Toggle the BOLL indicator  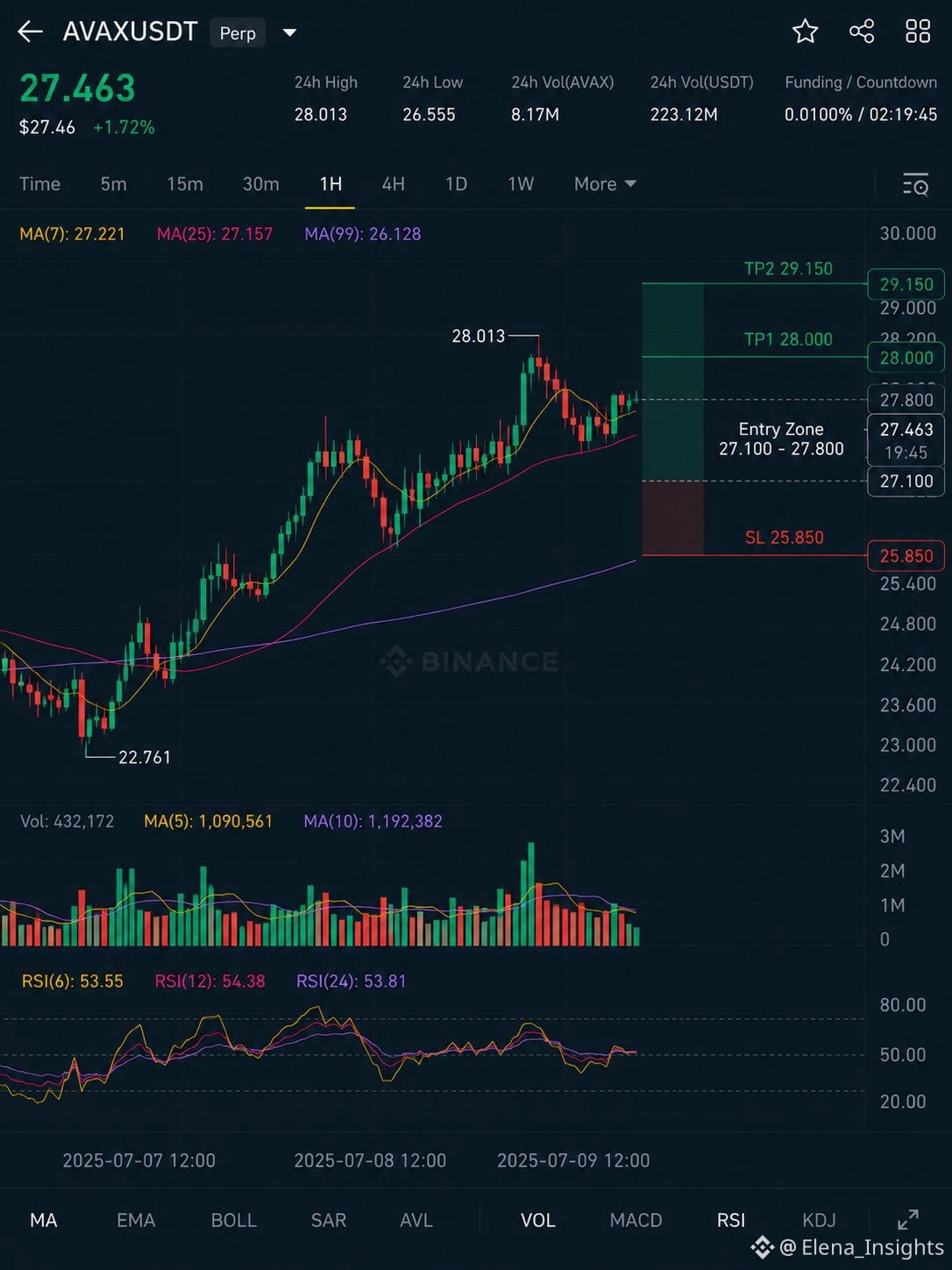coord(233,1220)
